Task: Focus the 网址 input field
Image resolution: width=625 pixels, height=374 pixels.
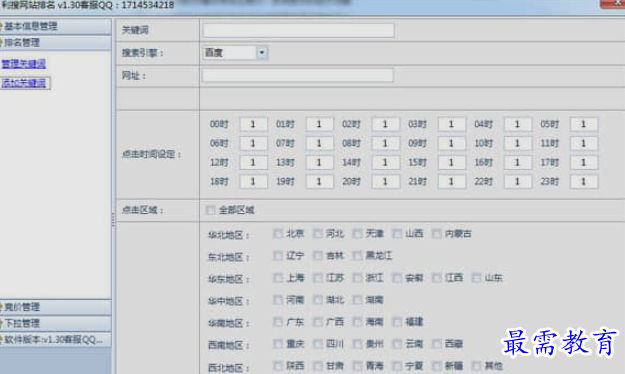Action: coord(298,75)
